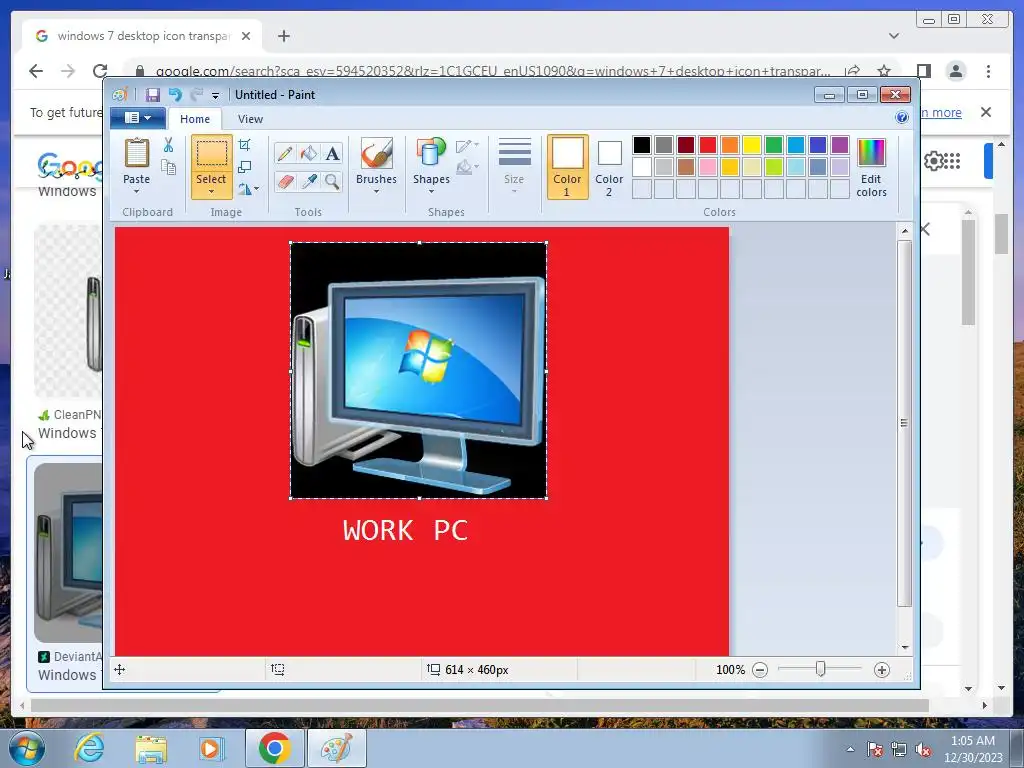Pick the purple color swatch
The image size is (1024, 768).
coord(840,144)
